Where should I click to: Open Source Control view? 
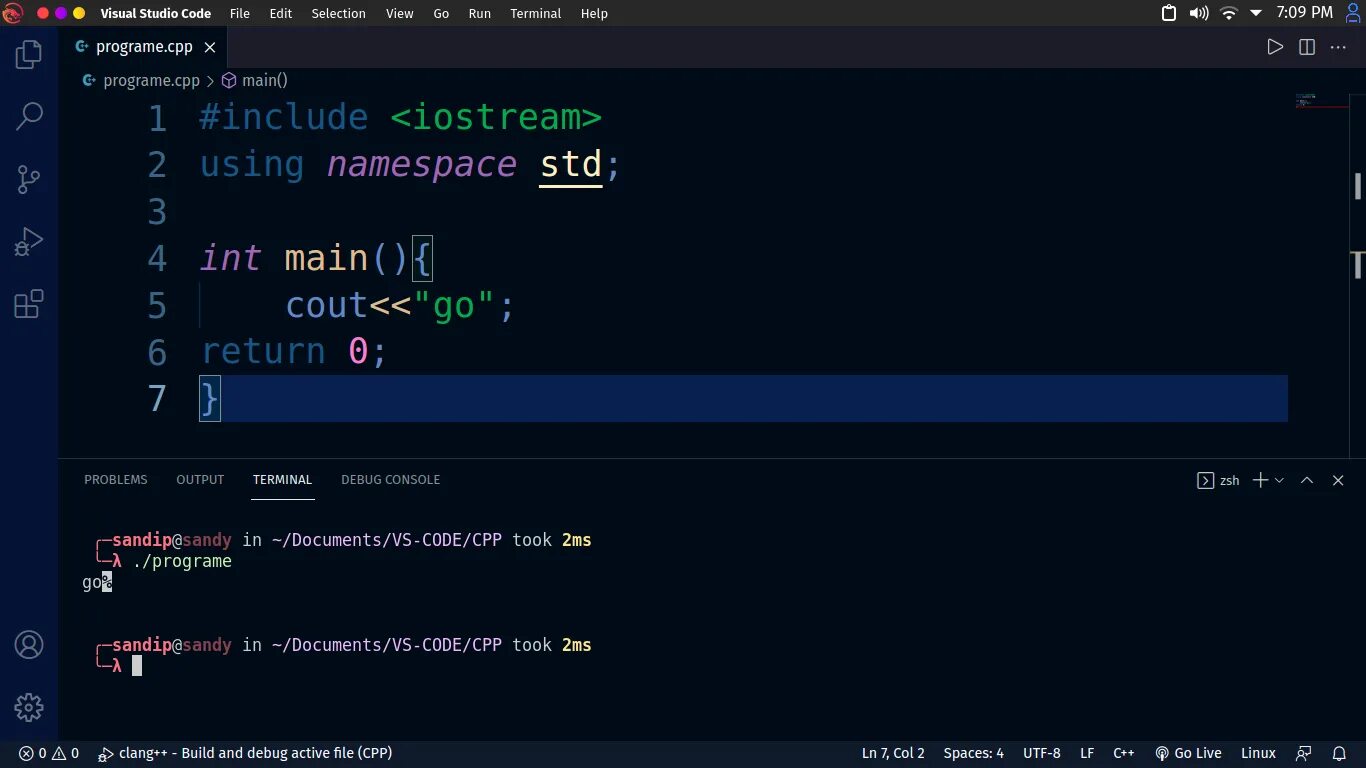(29, 179)
